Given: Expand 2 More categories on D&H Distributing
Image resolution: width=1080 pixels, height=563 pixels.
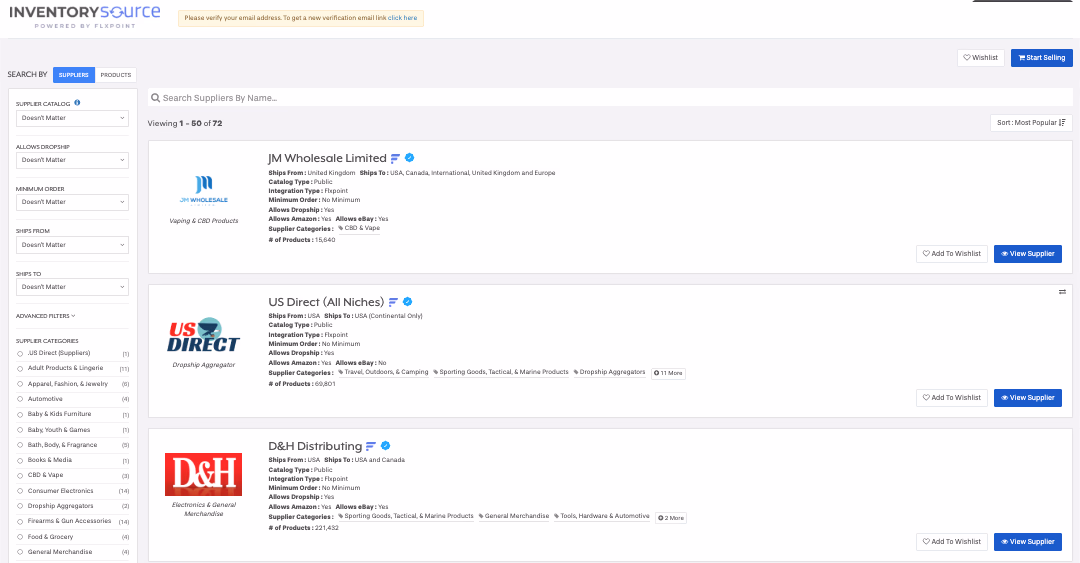Looking at the screenshot, I should [671, 518].
